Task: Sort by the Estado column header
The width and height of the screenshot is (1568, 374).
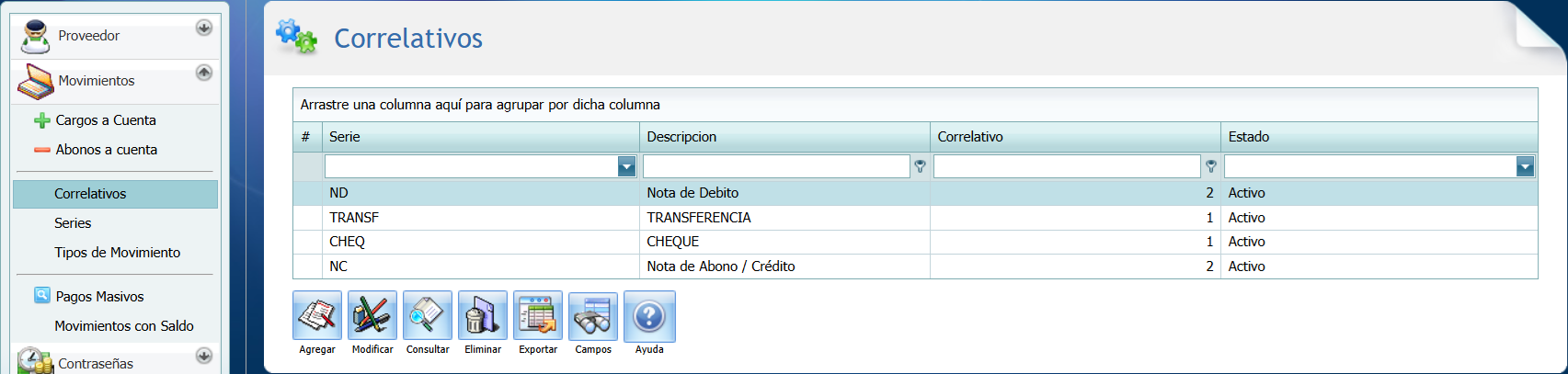Action: coord(1379,137)
